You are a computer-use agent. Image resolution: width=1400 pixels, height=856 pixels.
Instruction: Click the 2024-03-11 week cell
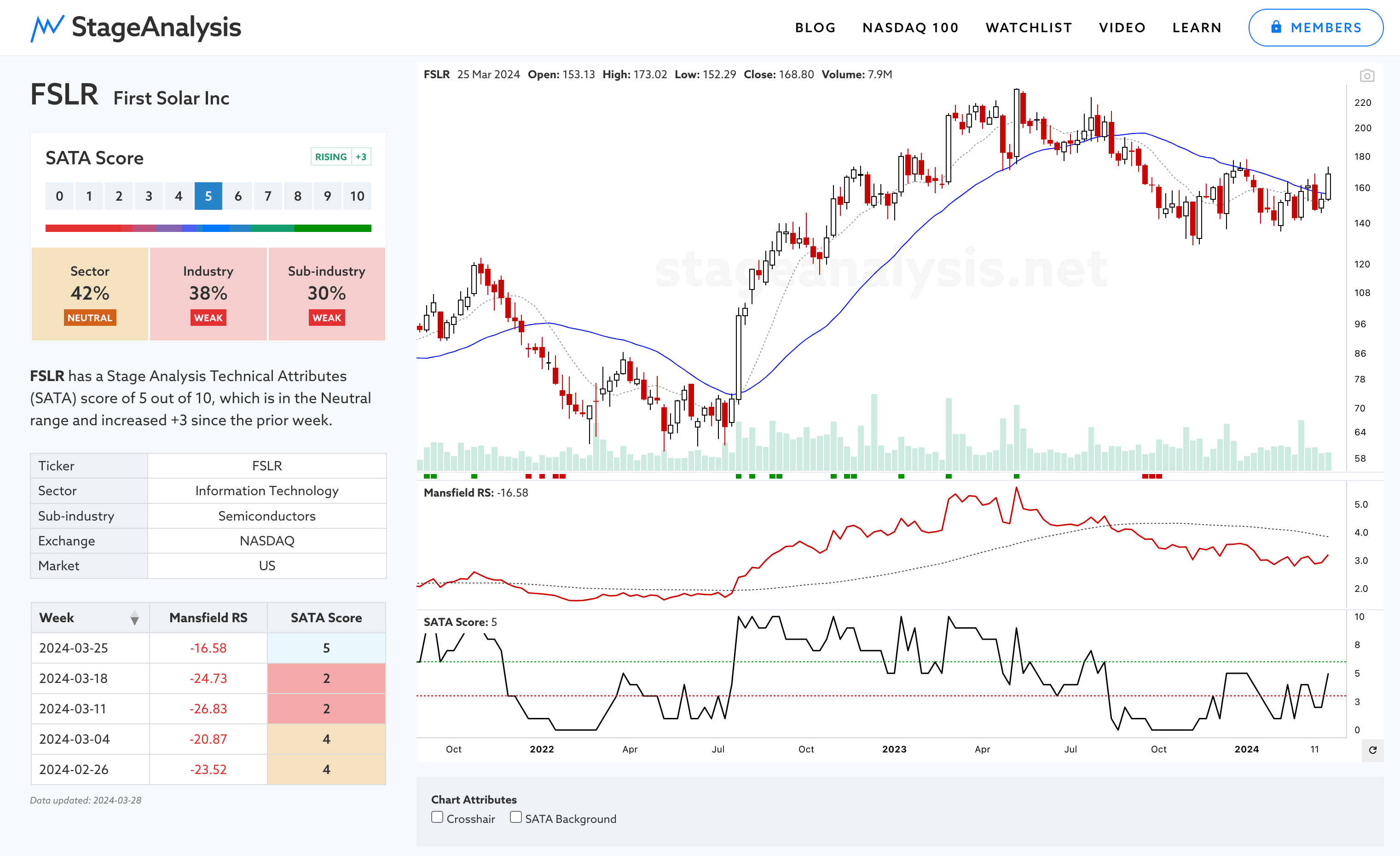coord(90,709)
